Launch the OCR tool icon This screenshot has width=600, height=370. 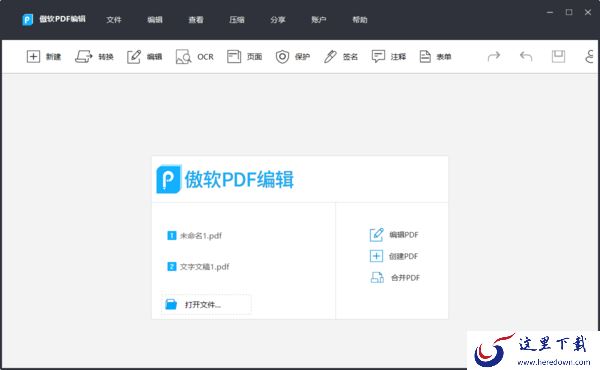[183, 57]
